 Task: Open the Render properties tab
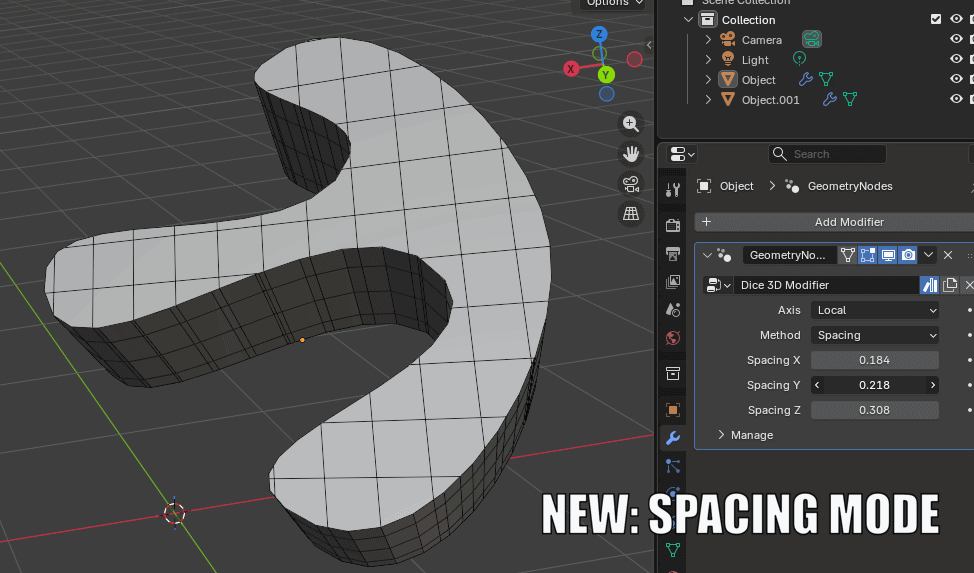[x=673, y=225]
